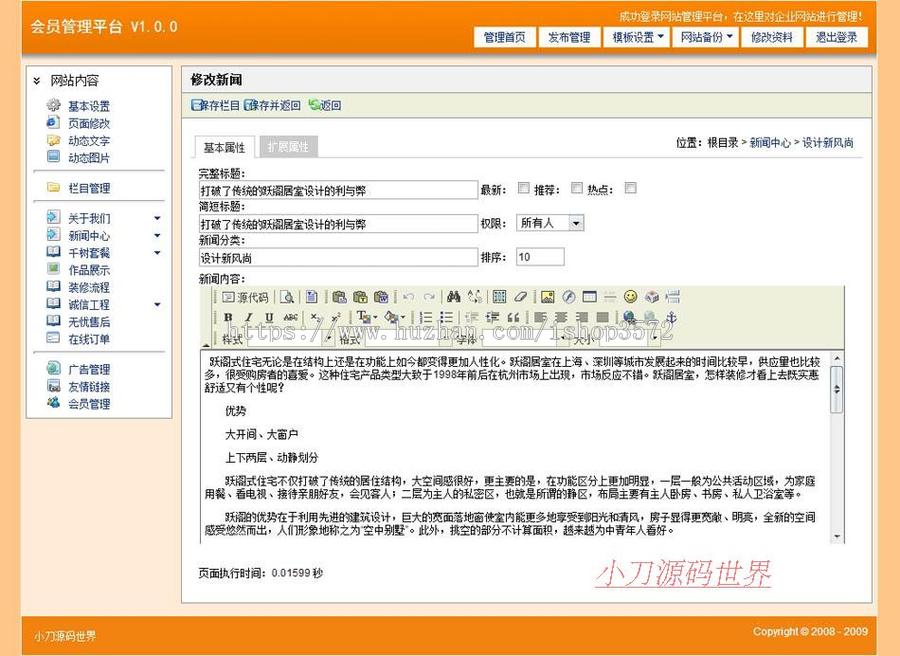Insert Flash via the Flash icon

tap(568, 297)
